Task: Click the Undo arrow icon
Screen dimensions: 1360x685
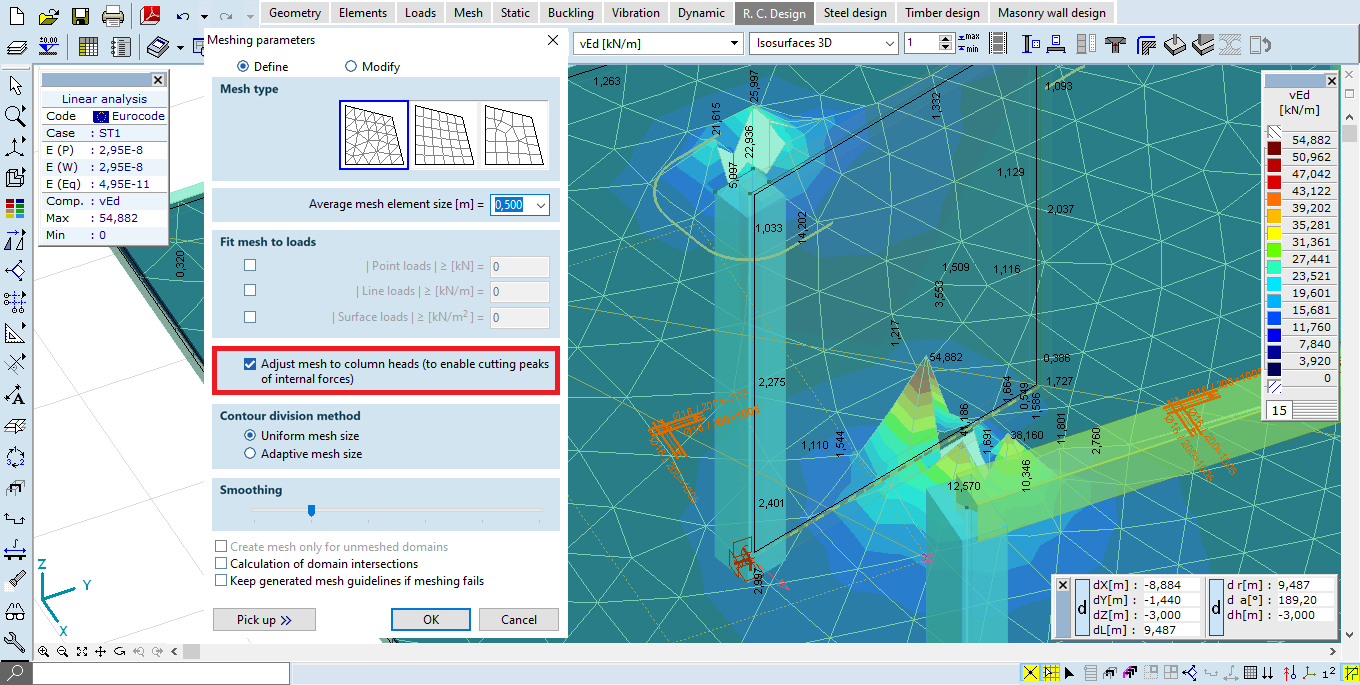Action: 182,16
